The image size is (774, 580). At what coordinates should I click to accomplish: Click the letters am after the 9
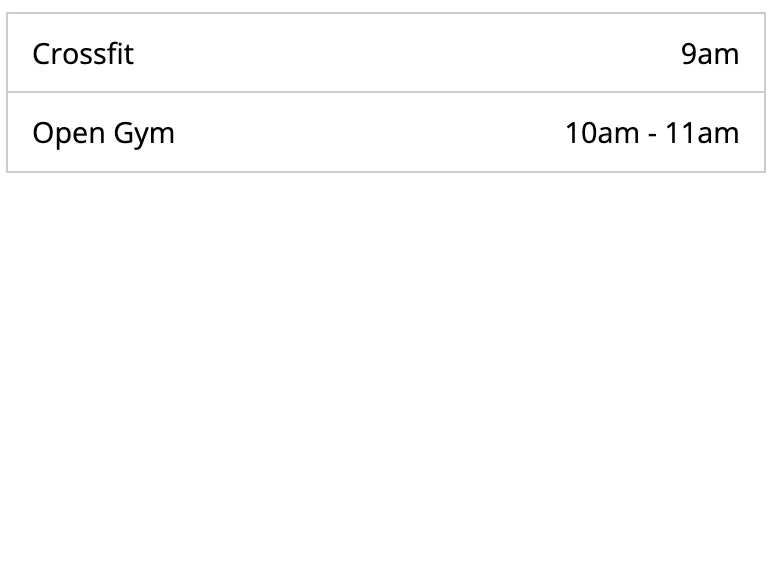(x=718, y=56)
